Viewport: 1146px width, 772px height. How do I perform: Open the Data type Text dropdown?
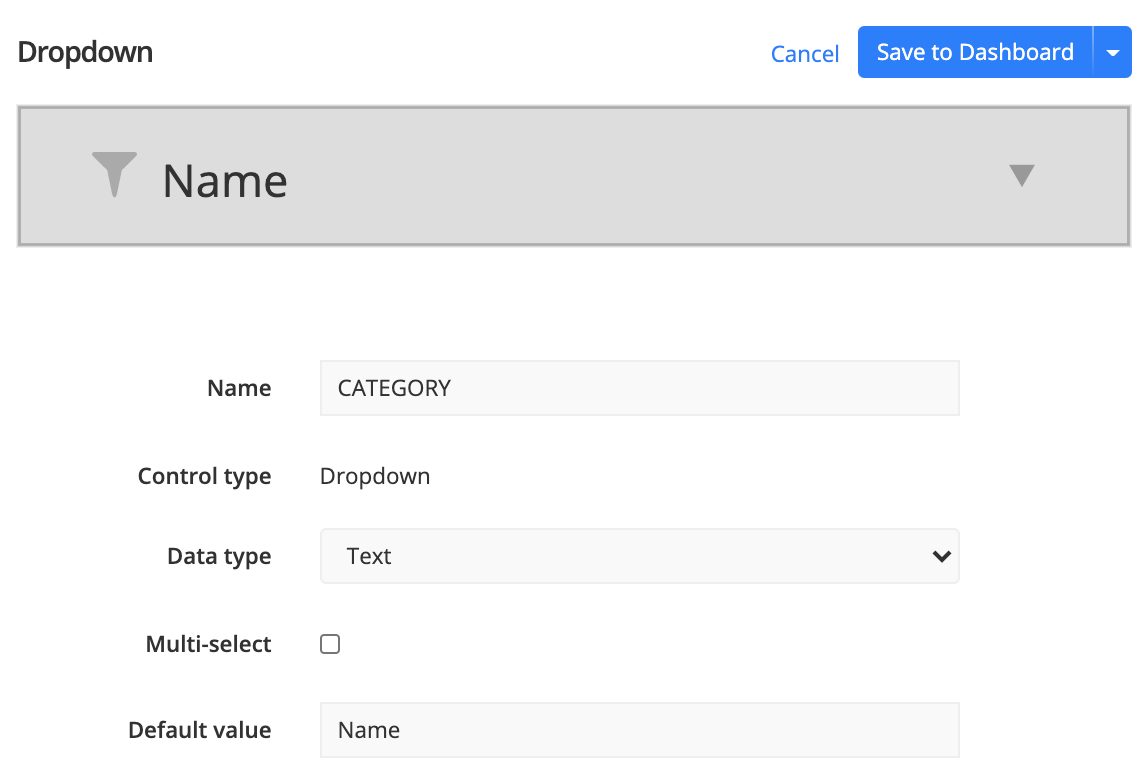click(640, 556)
